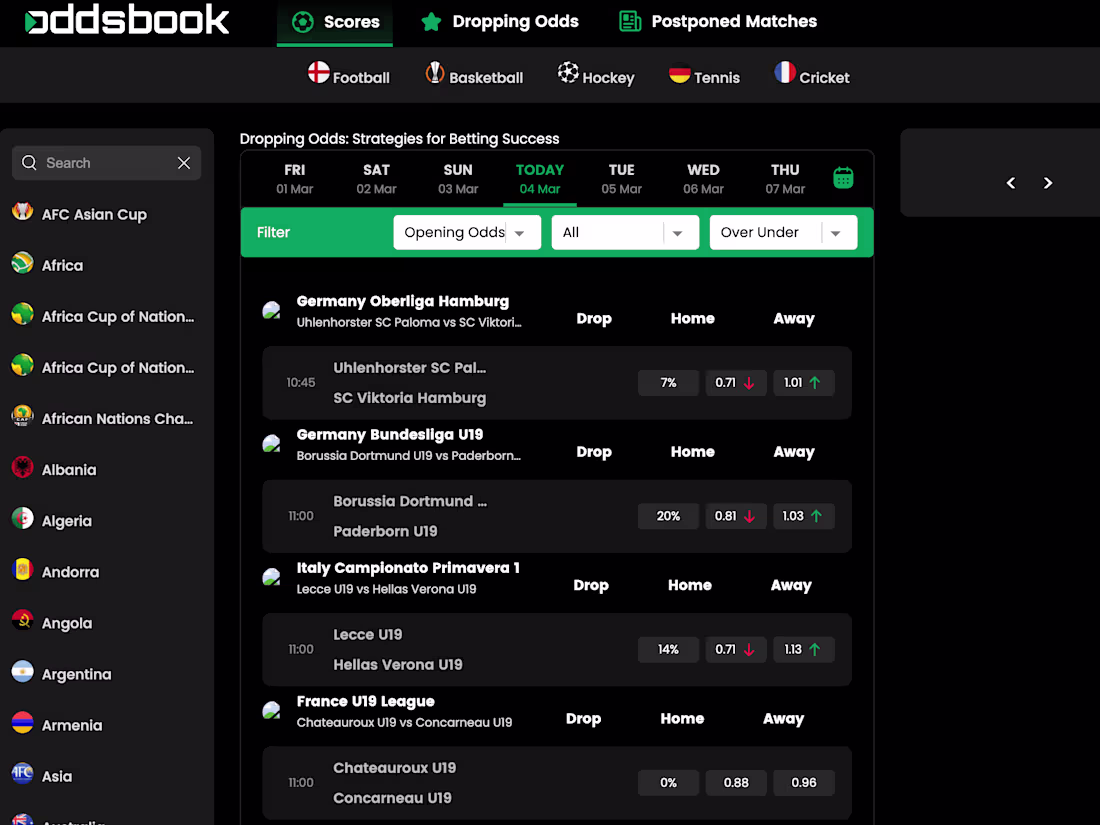
Task: Open the Scores tab
Action: point(335,22)
